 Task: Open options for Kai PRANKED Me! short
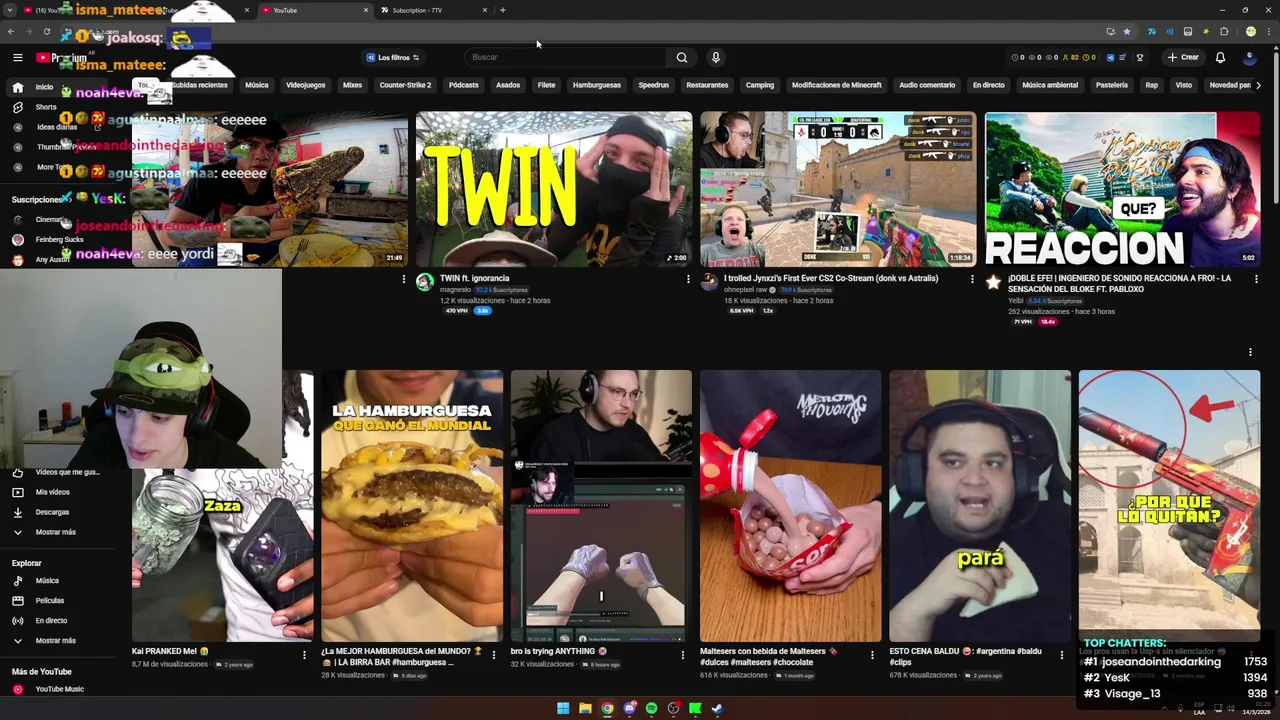pyautogui.click(x=304, y=655)
